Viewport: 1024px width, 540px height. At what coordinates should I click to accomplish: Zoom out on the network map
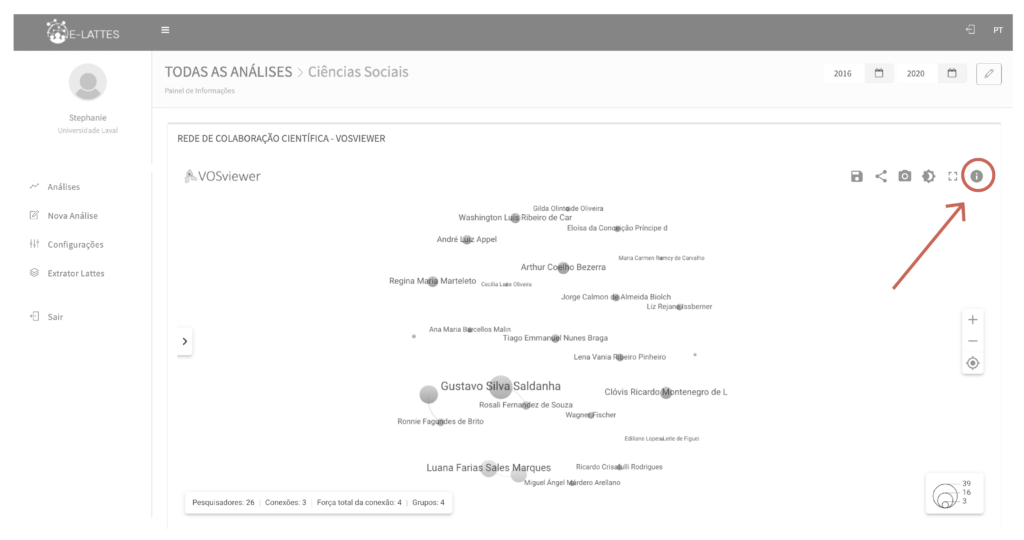click(x=973, y=341)
